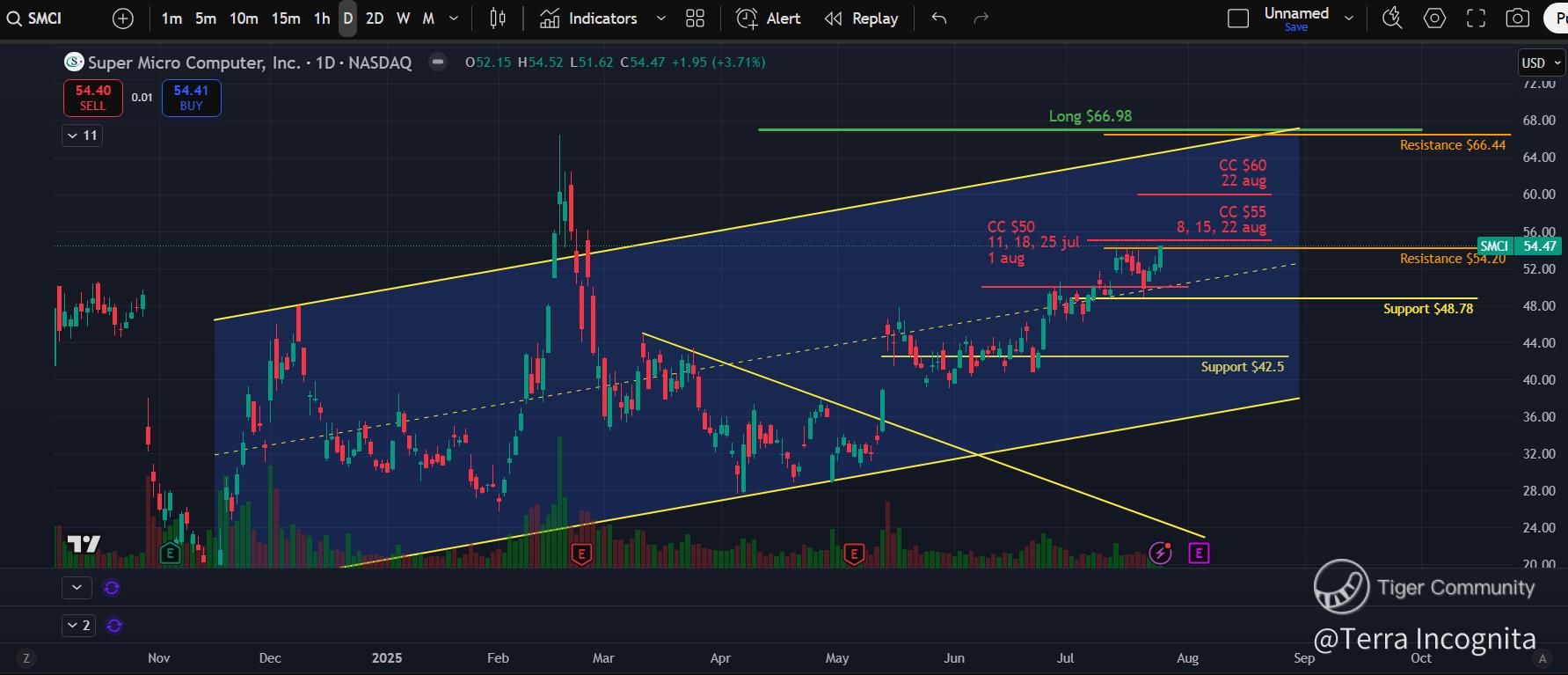The width and height of the screenshot is (1568, 675).
Task: Collapse the pane legend showing 2
Action: point(78,626)
